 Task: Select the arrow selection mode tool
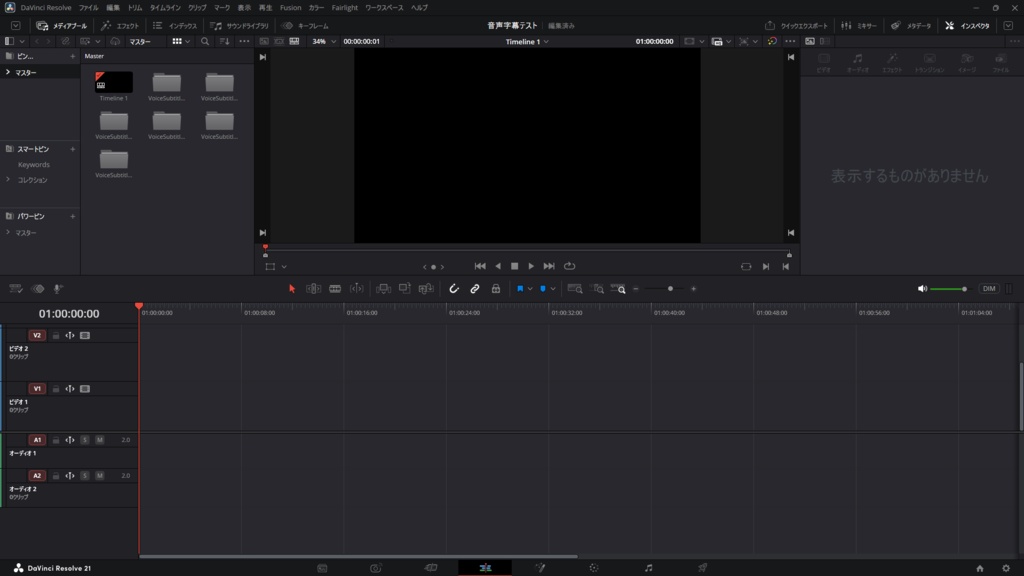click(292, 289)
